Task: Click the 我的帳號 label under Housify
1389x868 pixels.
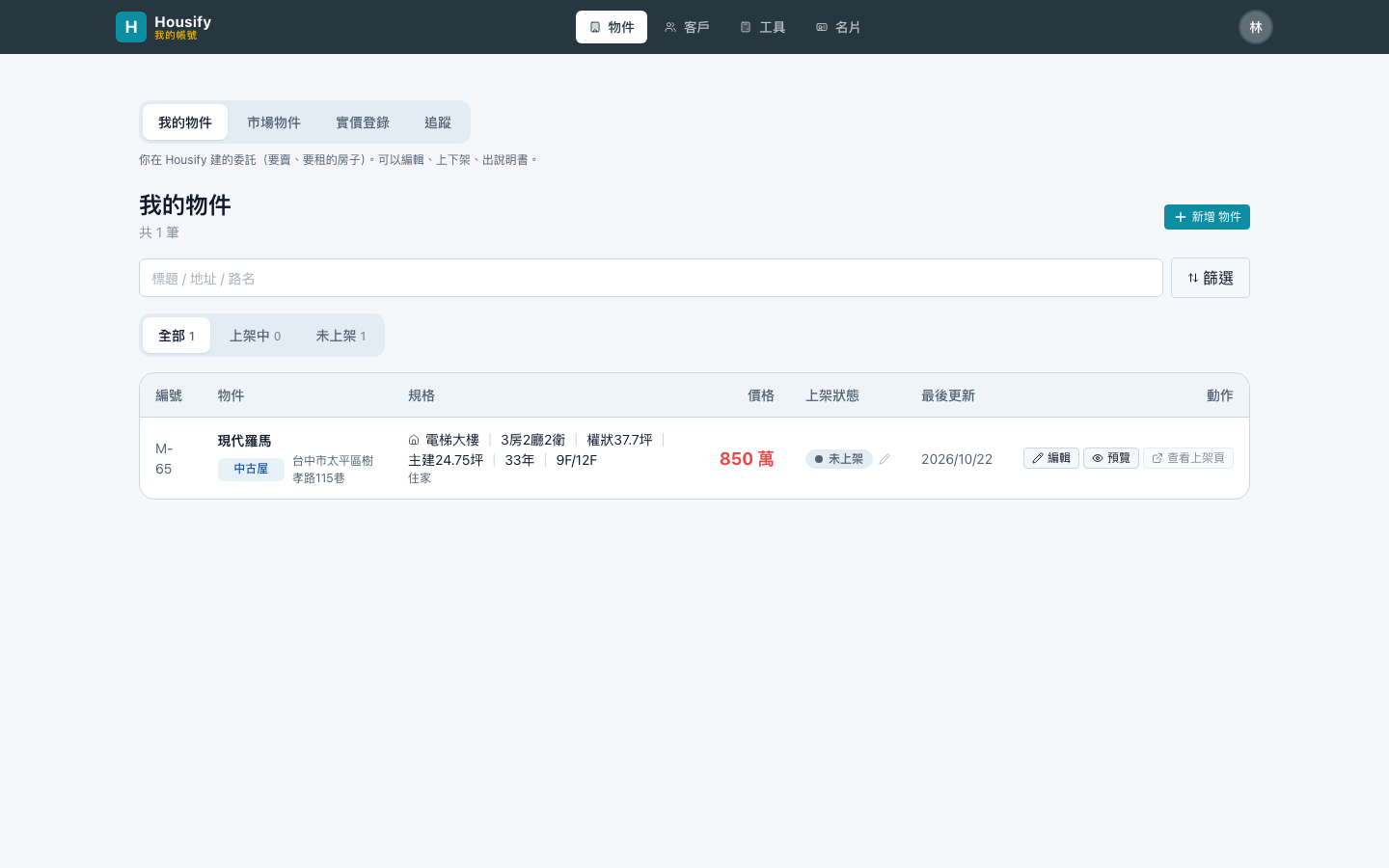Action: tap(176, 35)
